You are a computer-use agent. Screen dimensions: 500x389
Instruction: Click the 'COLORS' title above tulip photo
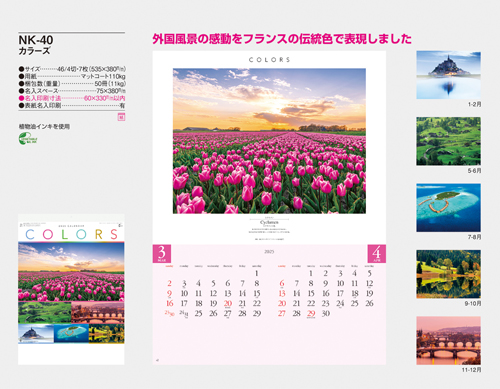(x=269, y=60)
